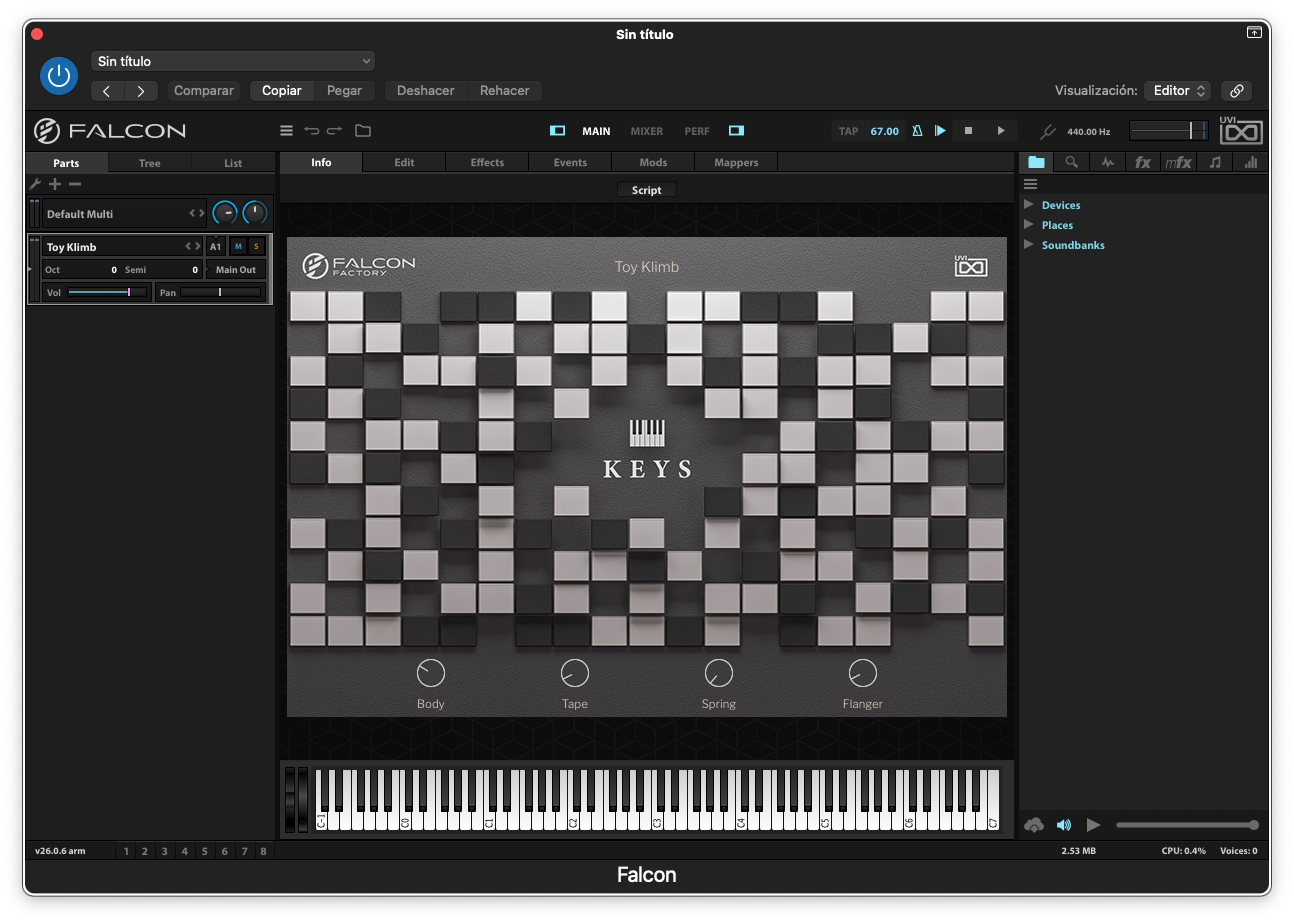Click the Rehacer button
Viewport: 1294px width, 923px height.
click(x=505, y=91)
